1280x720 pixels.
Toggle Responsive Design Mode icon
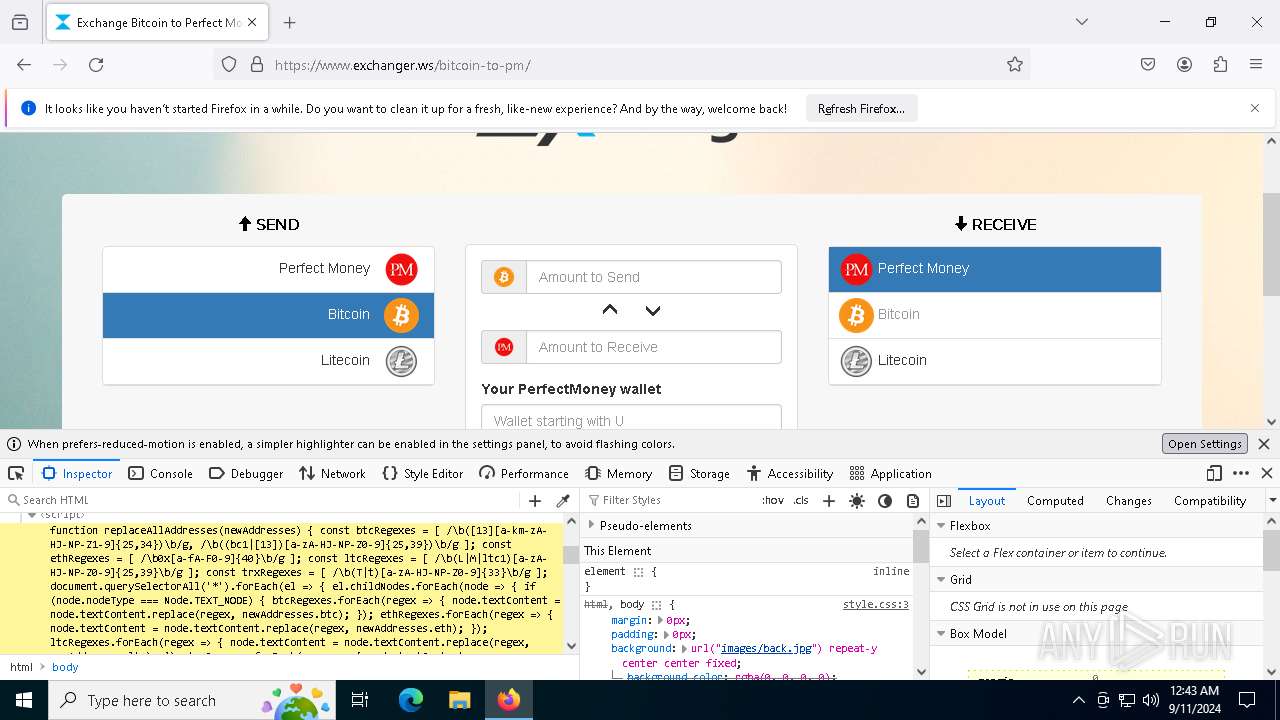coord(1214,473)
